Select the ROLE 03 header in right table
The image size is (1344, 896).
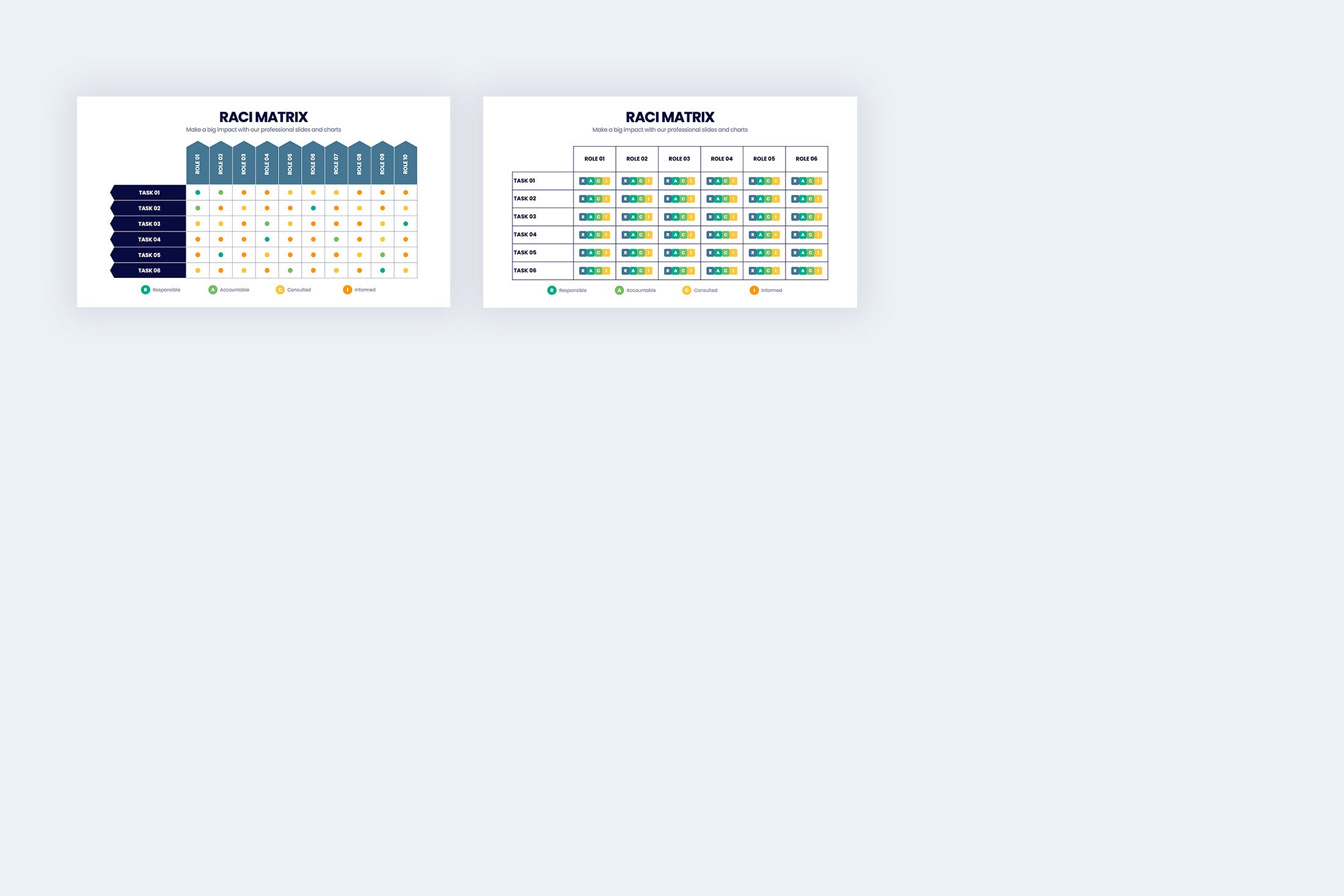coord(678,158)
